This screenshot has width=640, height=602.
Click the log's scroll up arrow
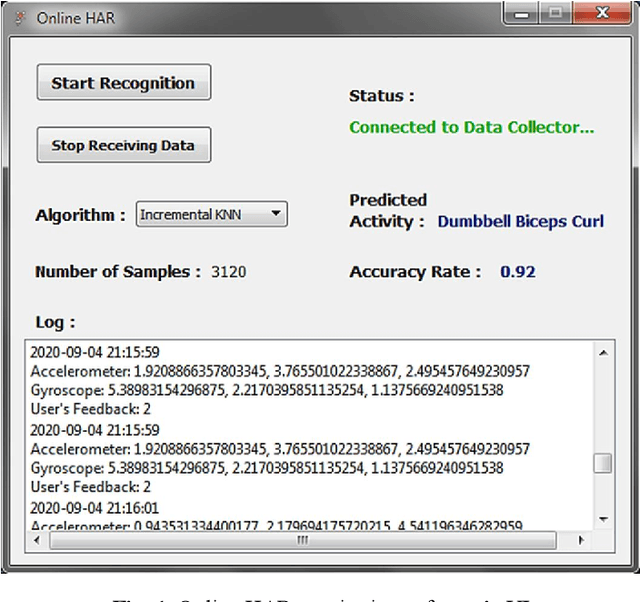[x=602, y=353]
